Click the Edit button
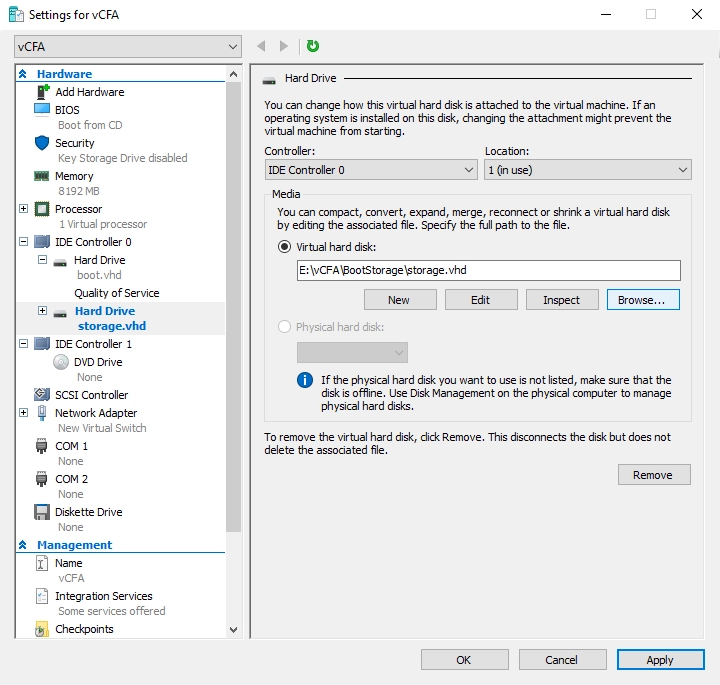 tap(481, 300)
